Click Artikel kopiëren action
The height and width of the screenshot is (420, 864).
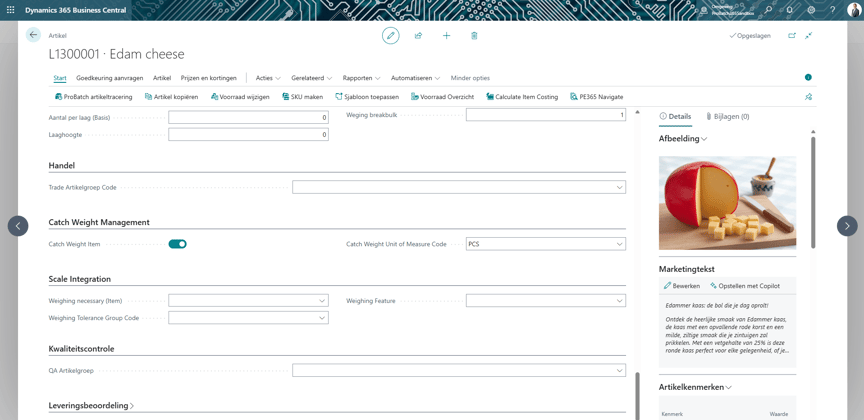pyautogui.click(x=171, y=96)
